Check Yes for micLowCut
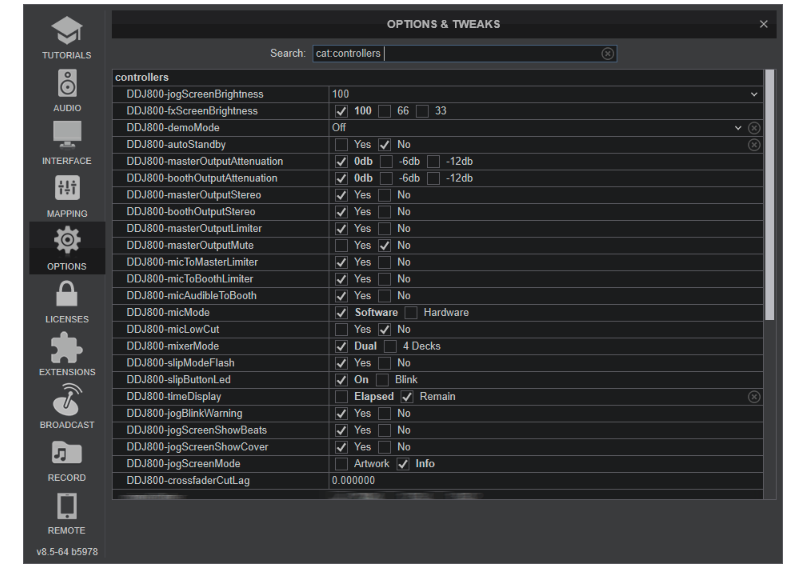Image resolution: width=804 pixels, height=582 pixels. (x=341, y=330)
